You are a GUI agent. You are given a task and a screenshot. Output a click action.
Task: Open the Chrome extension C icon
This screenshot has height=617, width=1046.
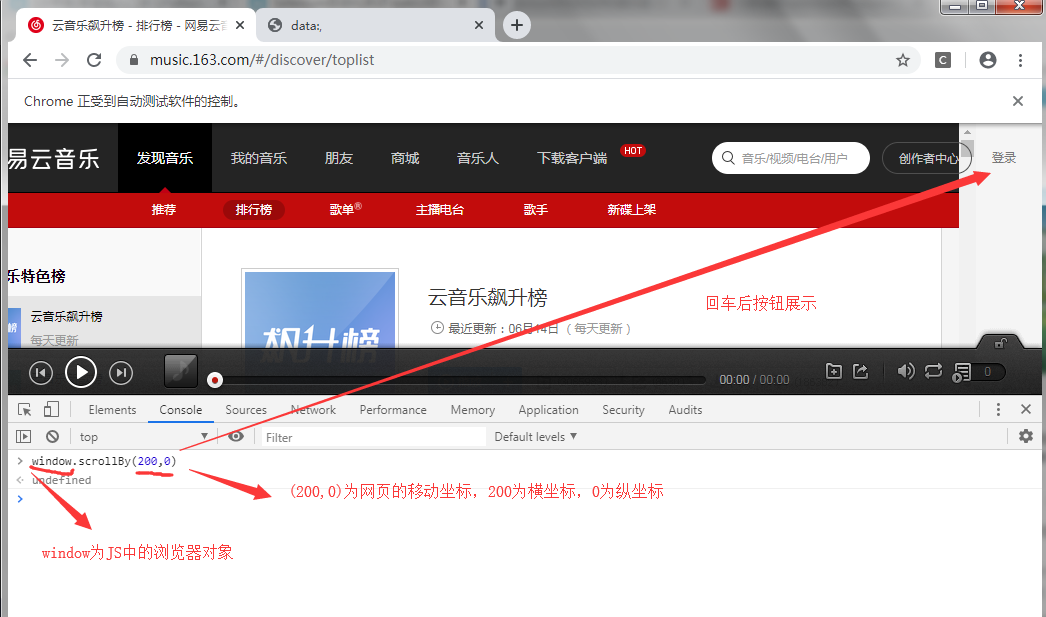[943, 60]
